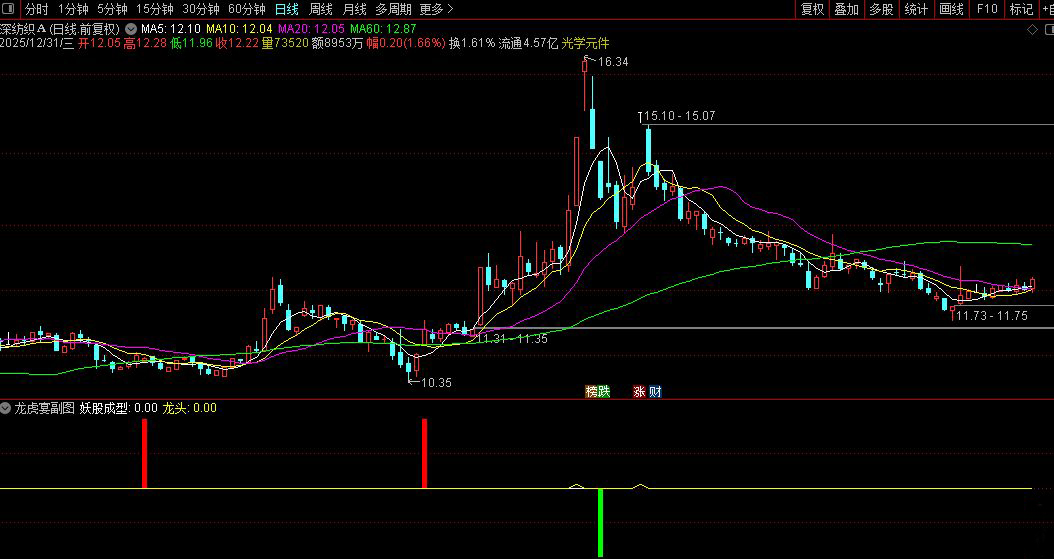Click the 量73520 volume value
The width and height of the screenshot is (1054, 559).
[x=285, y=43]
